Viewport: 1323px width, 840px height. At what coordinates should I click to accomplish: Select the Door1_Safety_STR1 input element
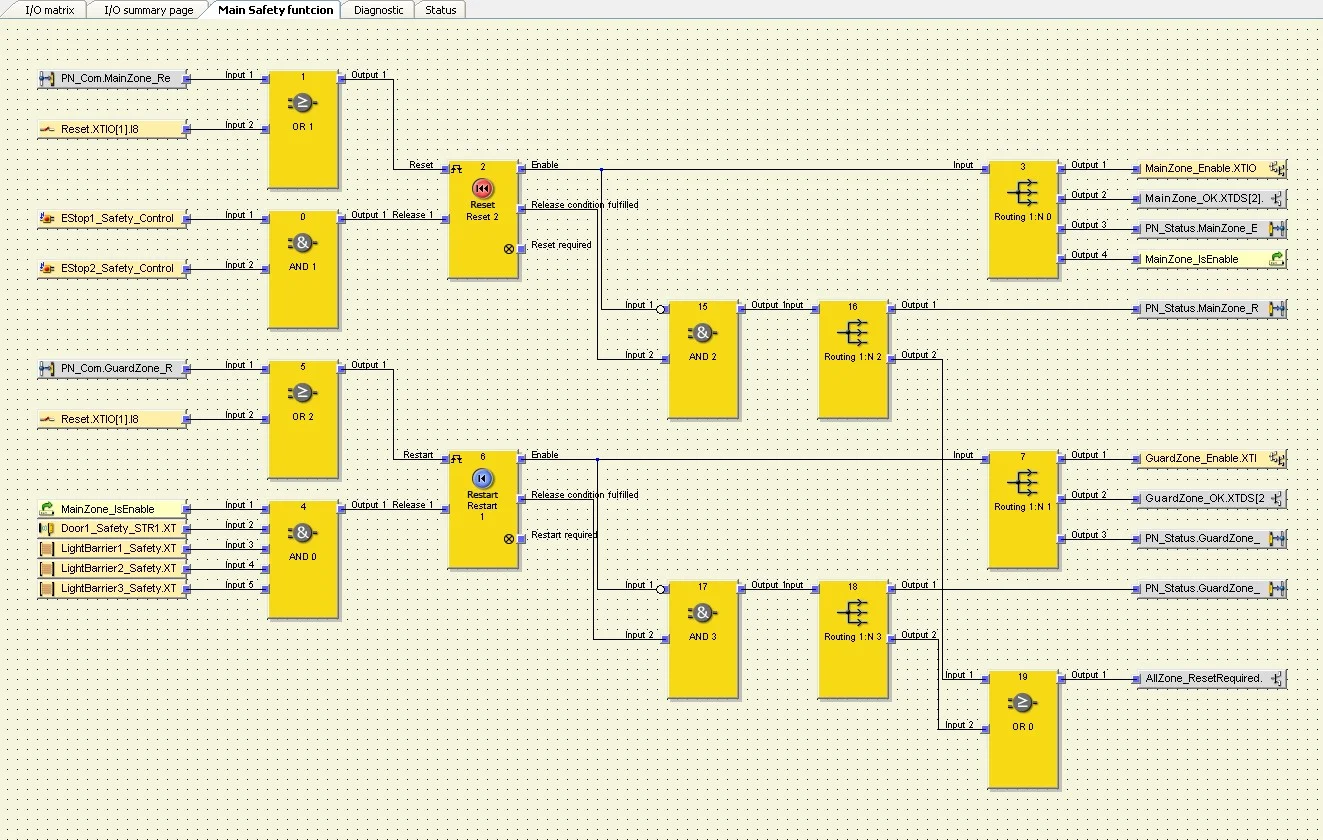pyautogui.click(x=112, y=528)
